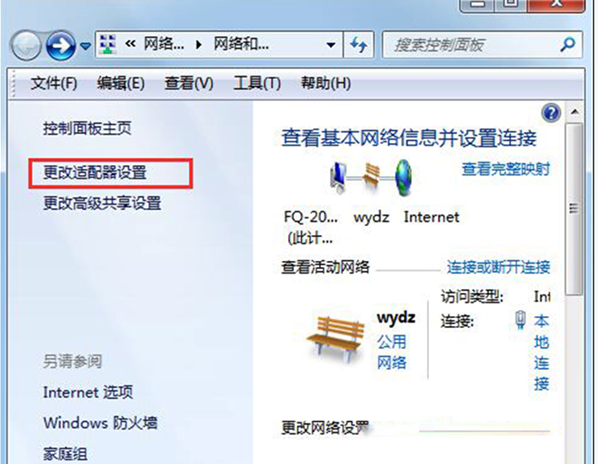Image resolution: width=598 pixels, height=464 pixels.
Task: Click the back navigation arrow button
Action: click(25, 46)
